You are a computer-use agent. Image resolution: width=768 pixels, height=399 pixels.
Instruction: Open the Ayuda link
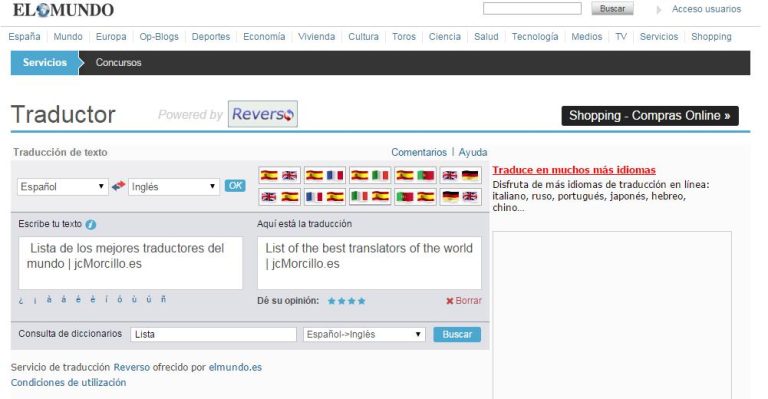coord(473,152)
